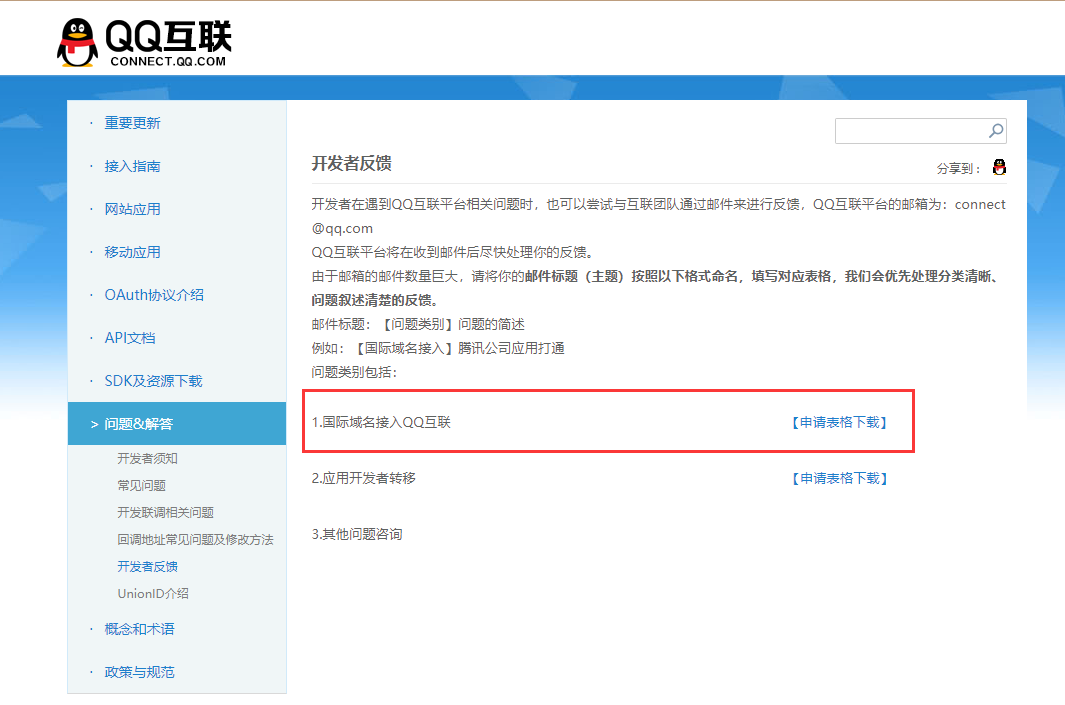Go to API文档 section
This screenshot has width=1065, height=705.
130,338
